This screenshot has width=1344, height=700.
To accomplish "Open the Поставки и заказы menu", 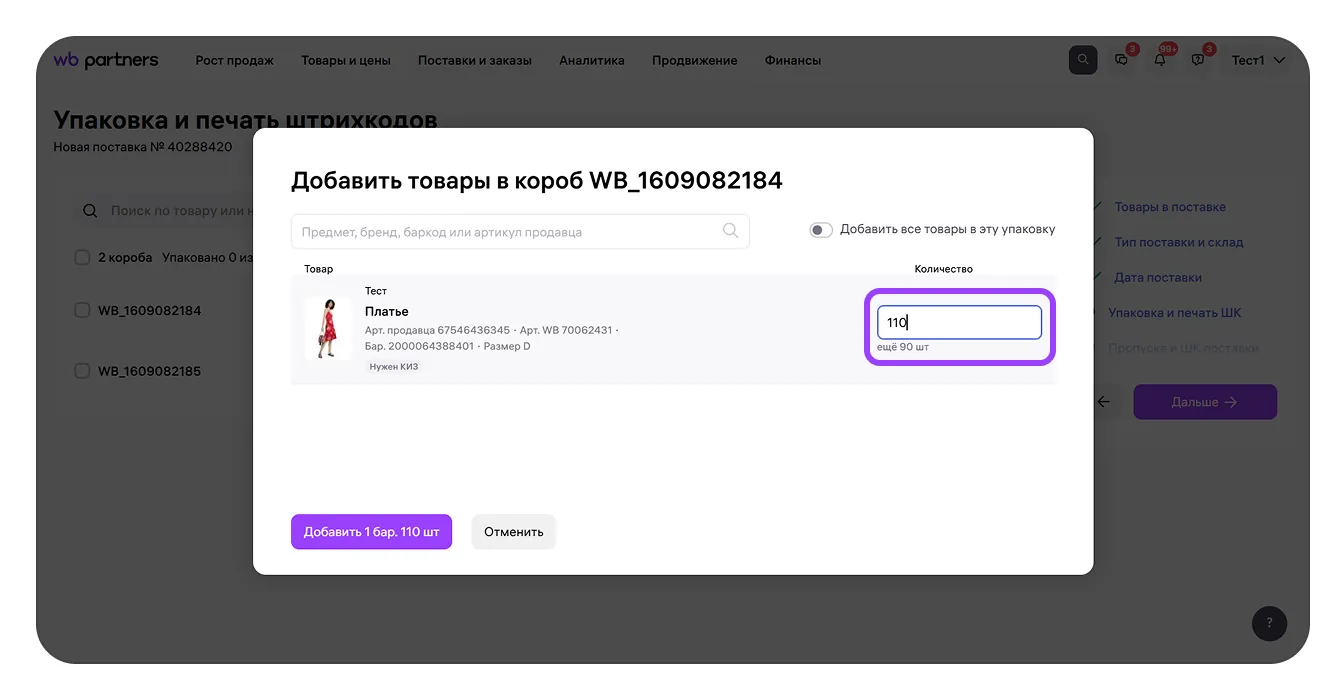I will click(475, 60).
